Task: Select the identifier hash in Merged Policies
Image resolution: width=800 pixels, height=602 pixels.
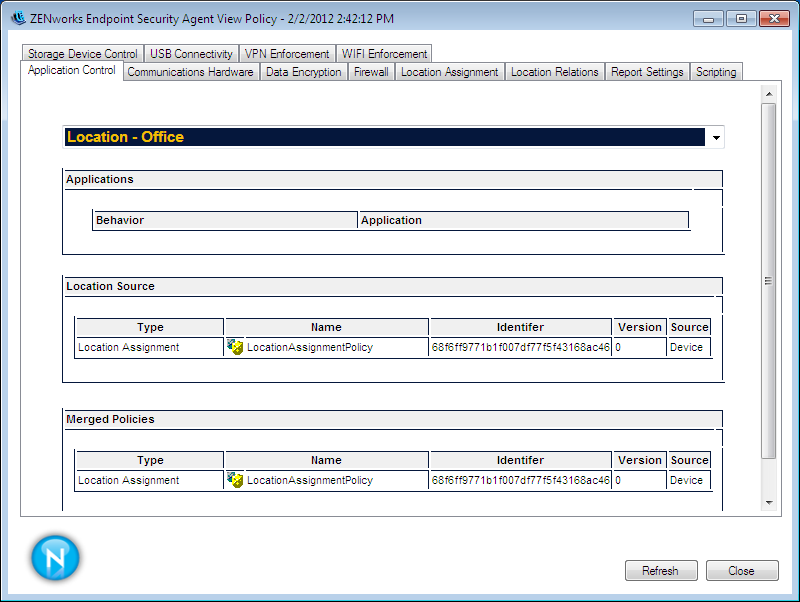Action: (520, 481)
